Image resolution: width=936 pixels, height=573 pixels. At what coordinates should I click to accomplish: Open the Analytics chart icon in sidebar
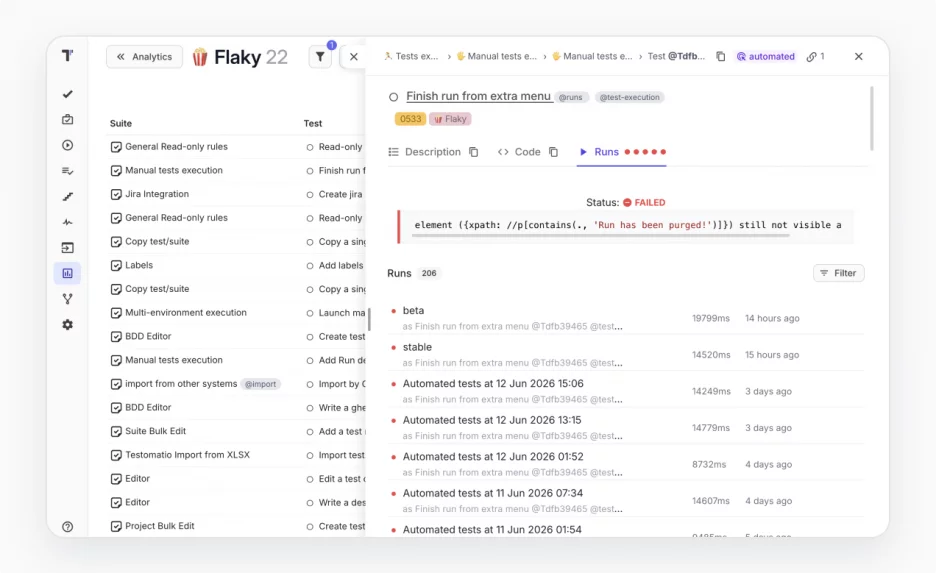[x=67, y=273]
